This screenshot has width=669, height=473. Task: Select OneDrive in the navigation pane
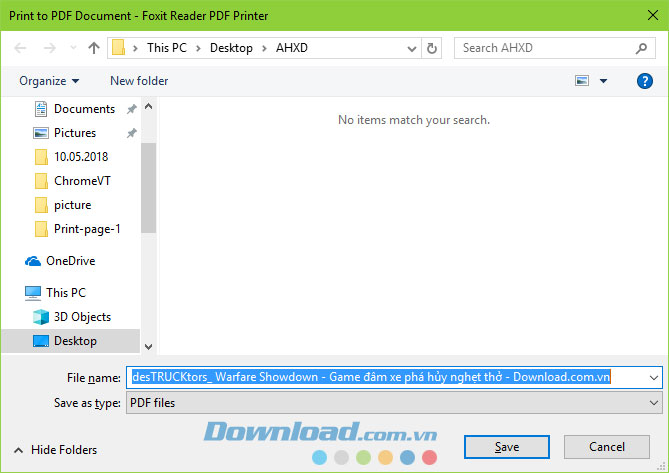tap(70, 261)
